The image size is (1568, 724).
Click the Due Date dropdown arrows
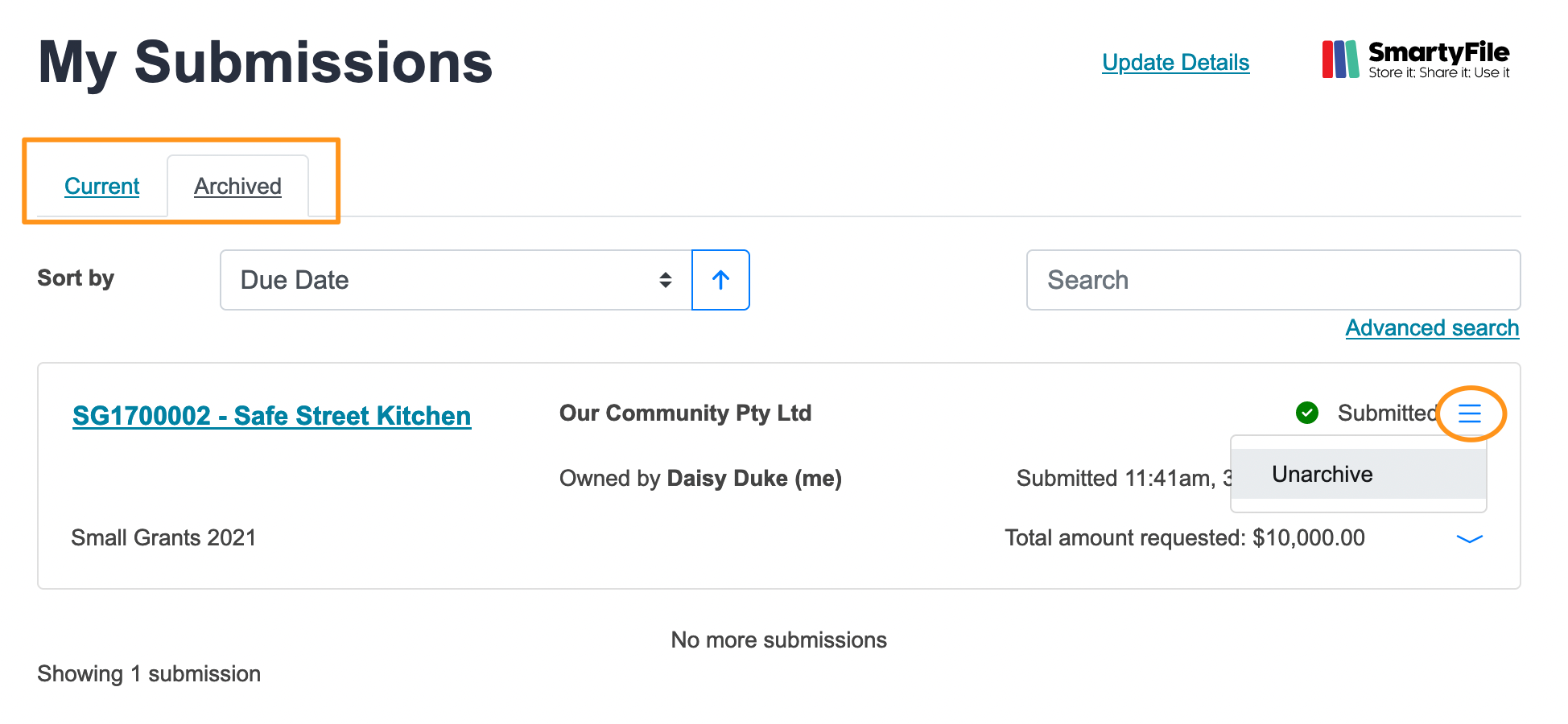pos(665,280)
